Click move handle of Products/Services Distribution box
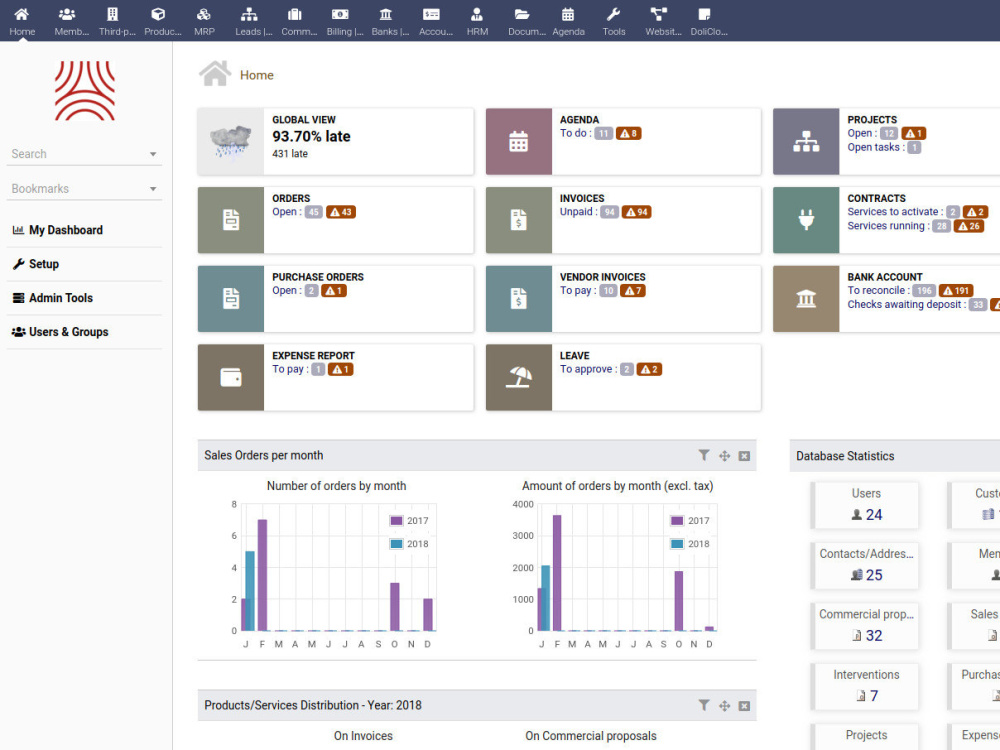The image size is (1000, 750). [724, 706]
